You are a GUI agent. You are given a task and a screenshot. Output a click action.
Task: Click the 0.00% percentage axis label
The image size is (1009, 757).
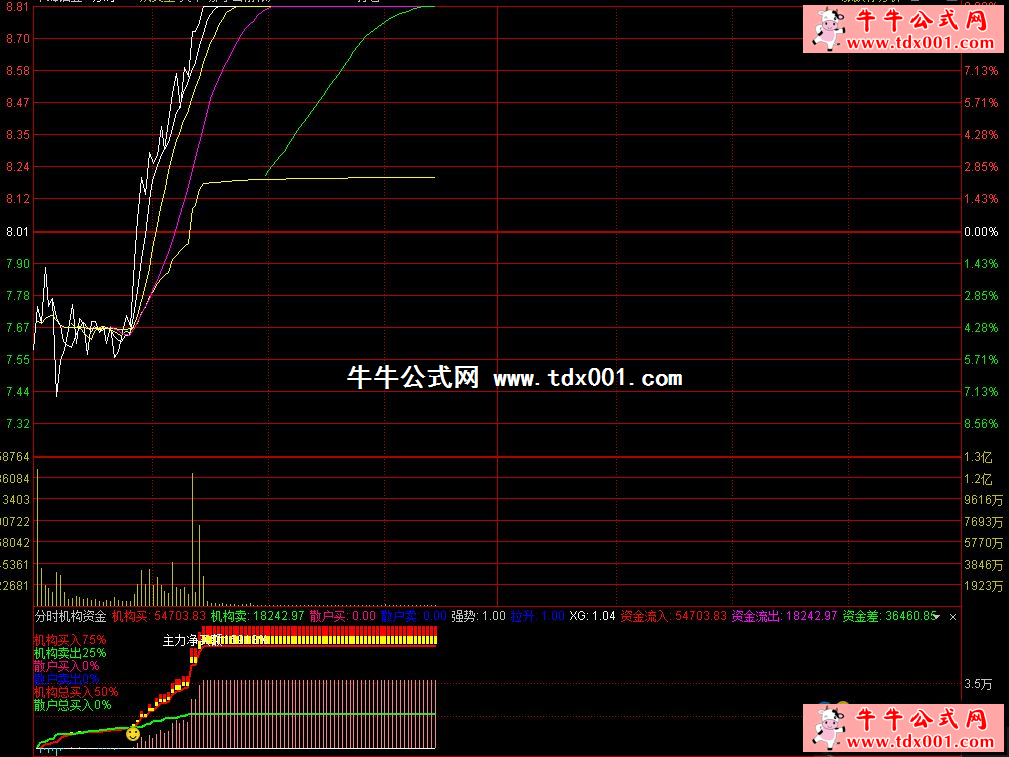pyautogui.click(x=981, y=231)
